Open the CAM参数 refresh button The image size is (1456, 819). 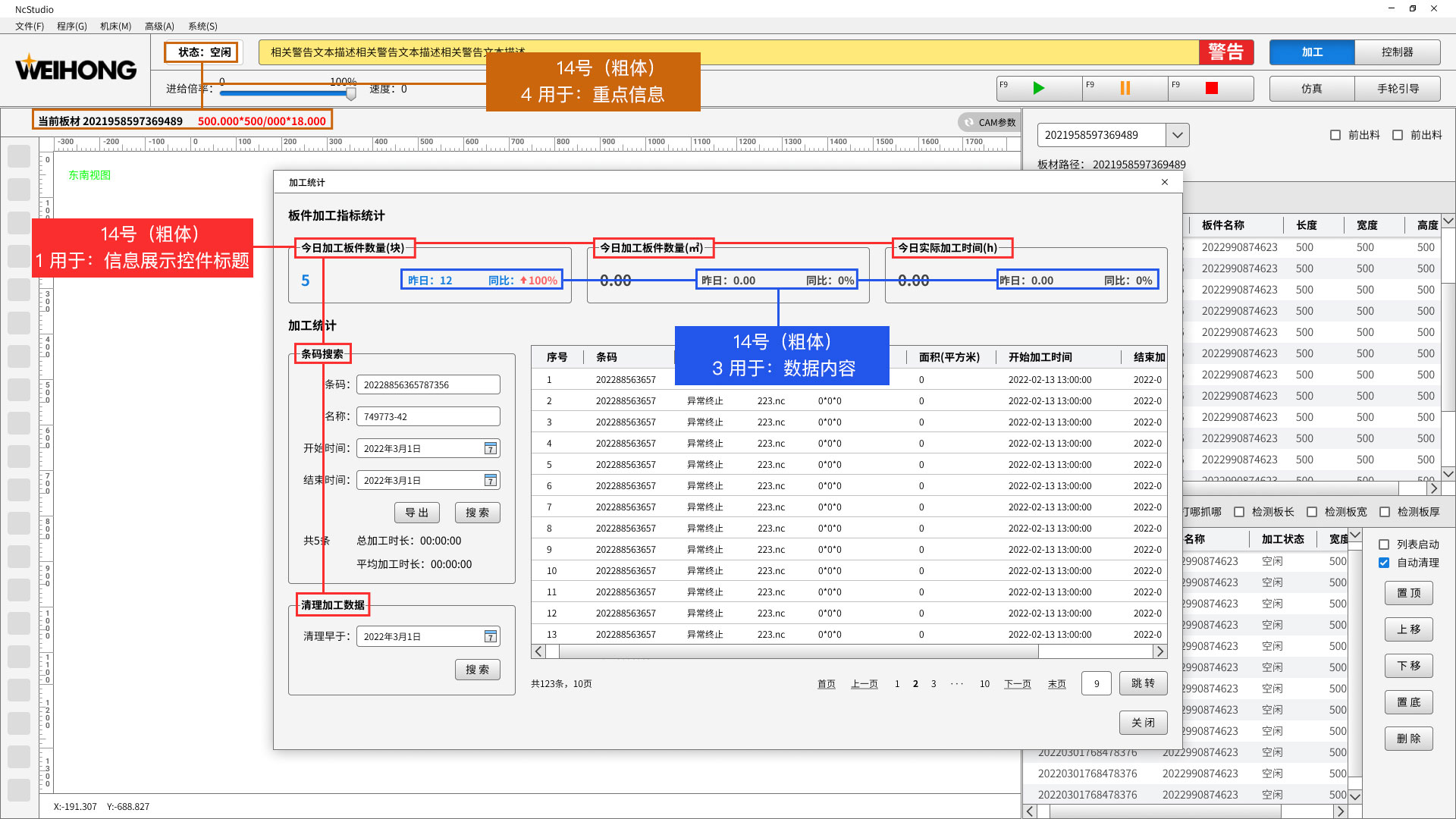pyautogui.click(x=990, y=122)
